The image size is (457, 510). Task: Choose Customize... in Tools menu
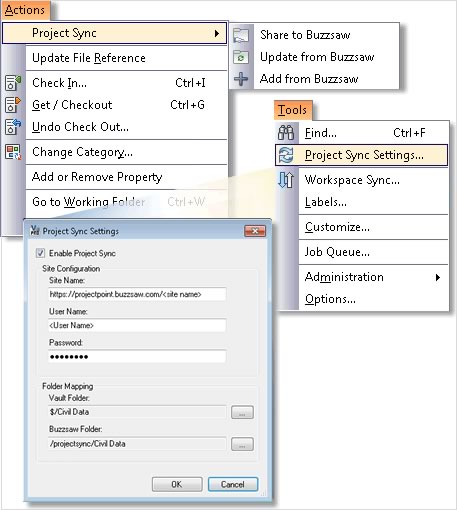click(362, 227)
